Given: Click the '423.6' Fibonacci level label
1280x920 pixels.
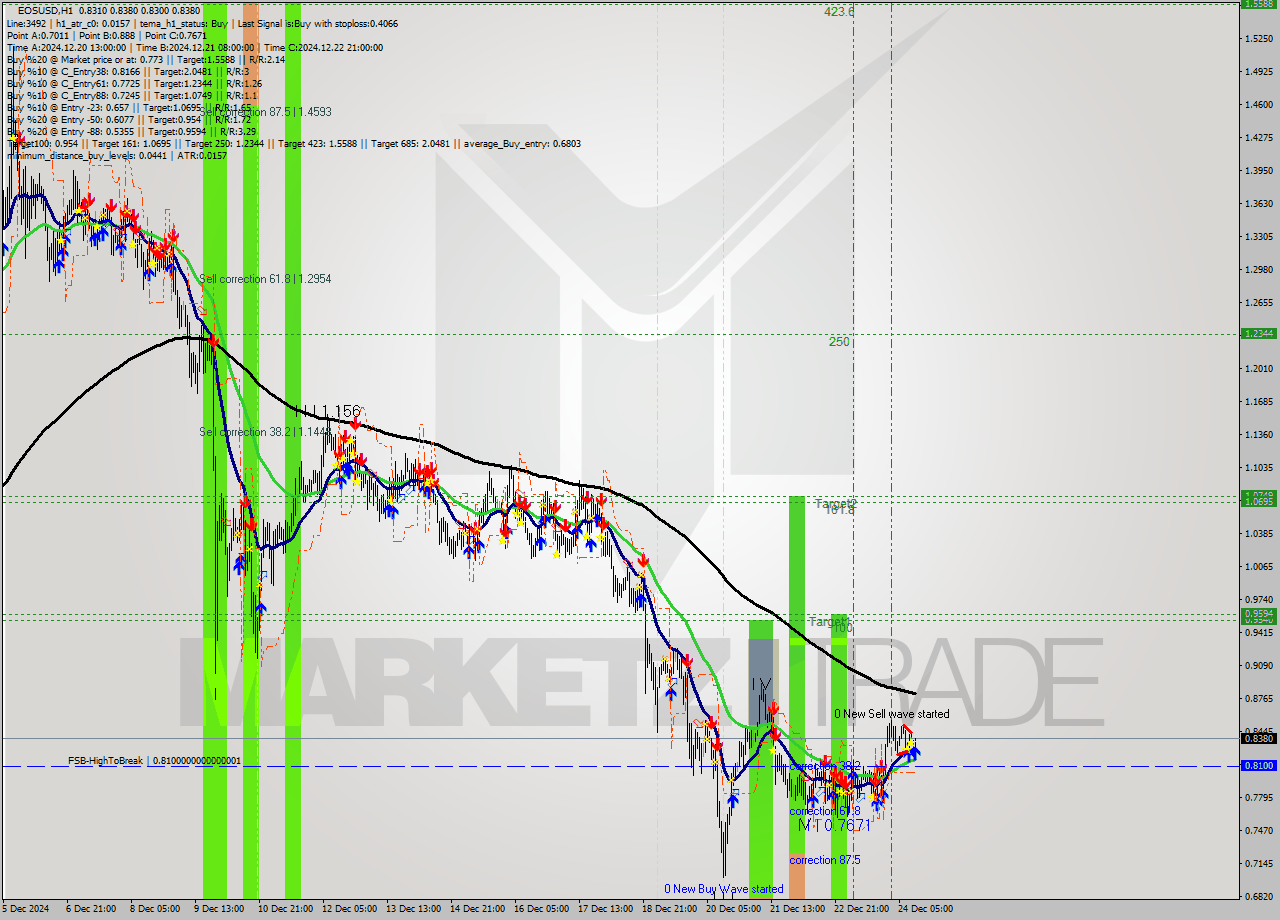Looking at the screenshot, I should coord(839,12).
